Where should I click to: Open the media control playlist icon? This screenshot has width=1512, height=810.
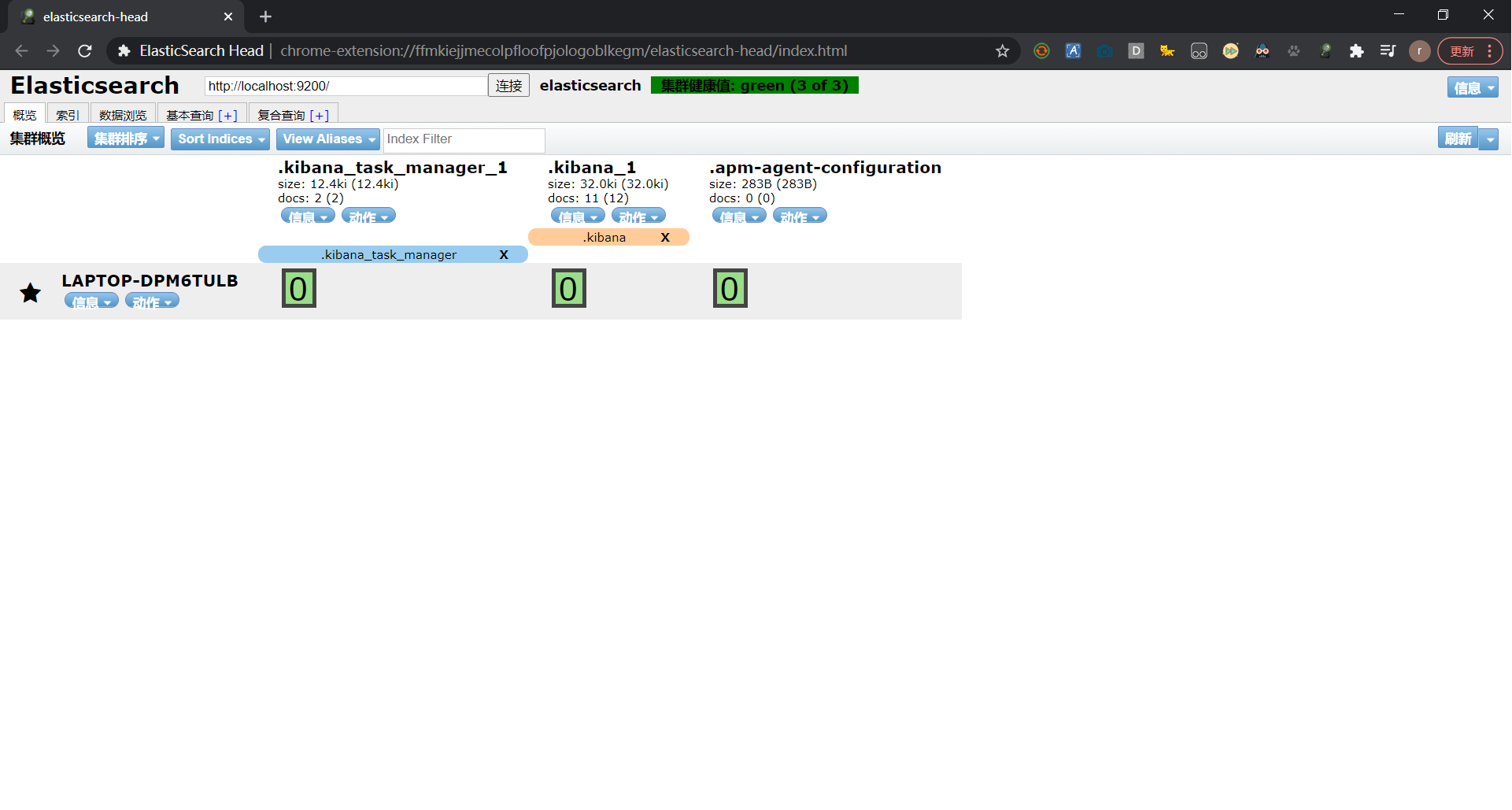tap(1388, 51)
